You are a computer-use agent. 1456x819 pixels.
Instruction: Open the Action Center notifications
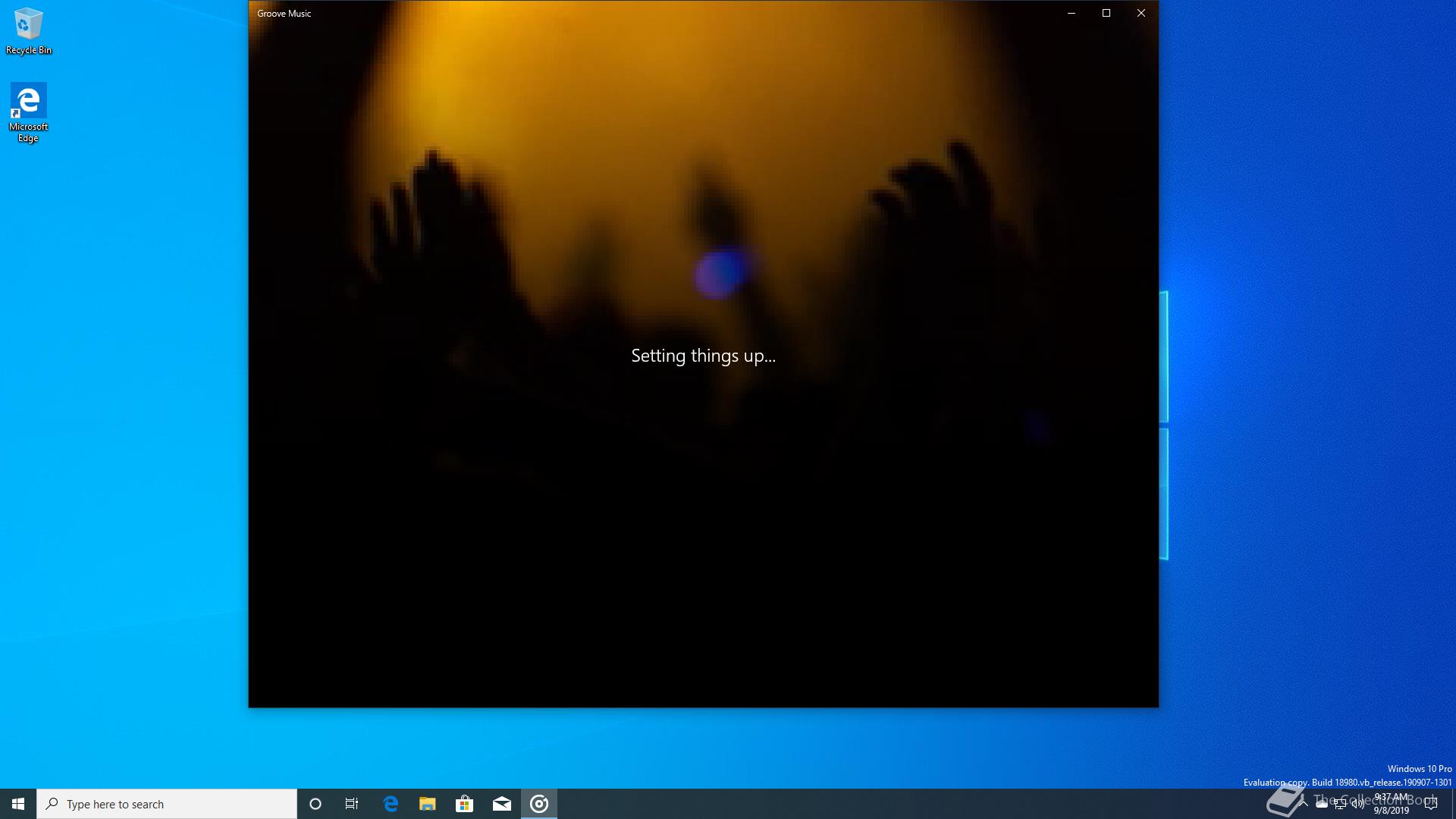point(1431,804)
